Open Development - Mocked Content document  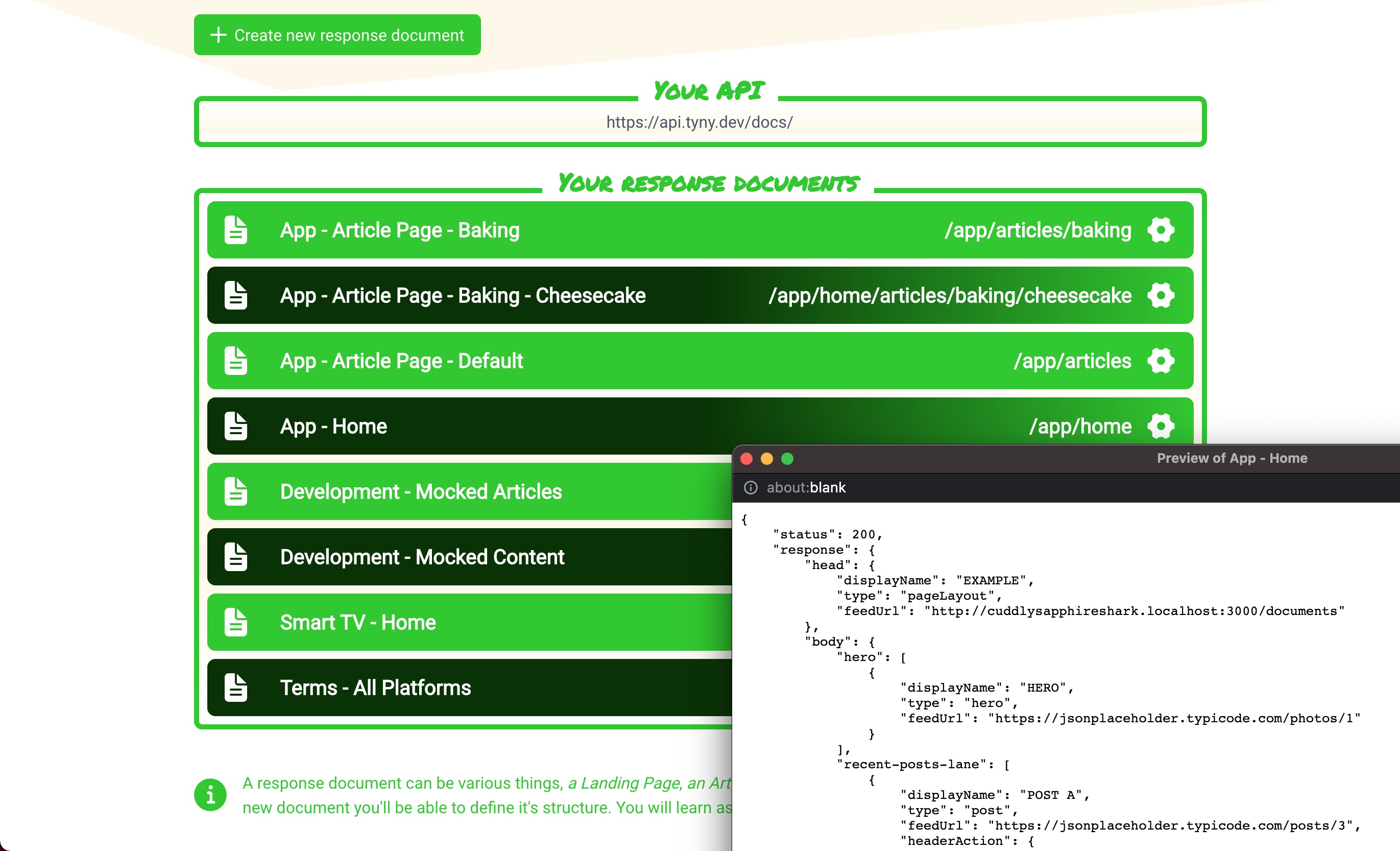(x=422, y=557)
